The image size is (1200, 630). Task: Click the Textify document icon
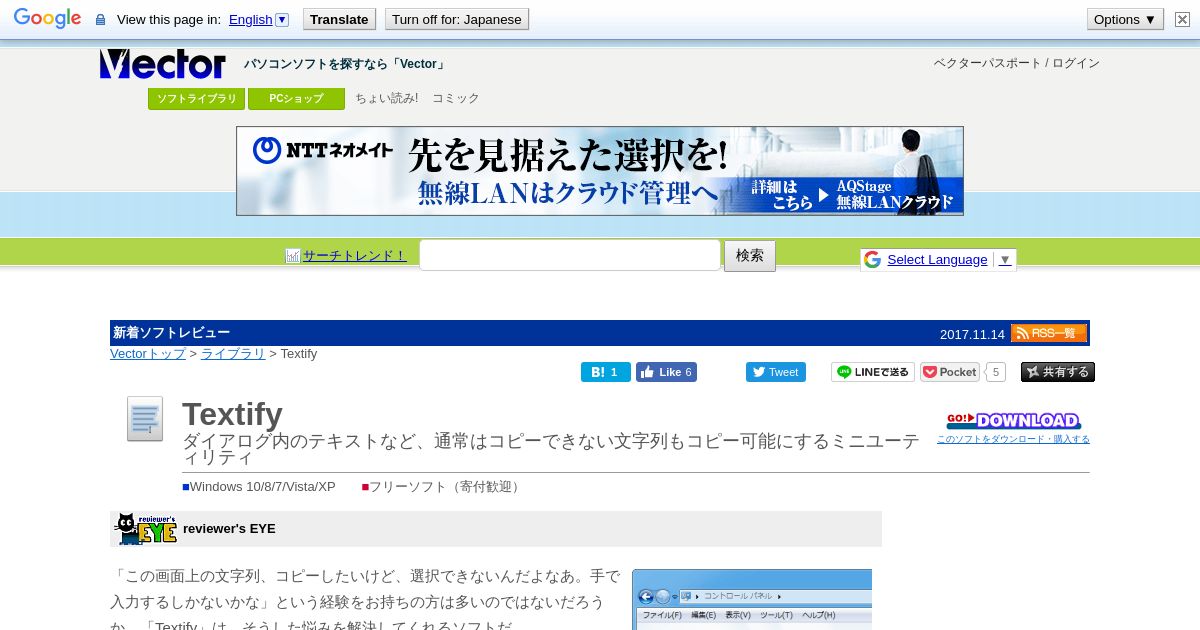pyautogui.click(x=145, y=419)
